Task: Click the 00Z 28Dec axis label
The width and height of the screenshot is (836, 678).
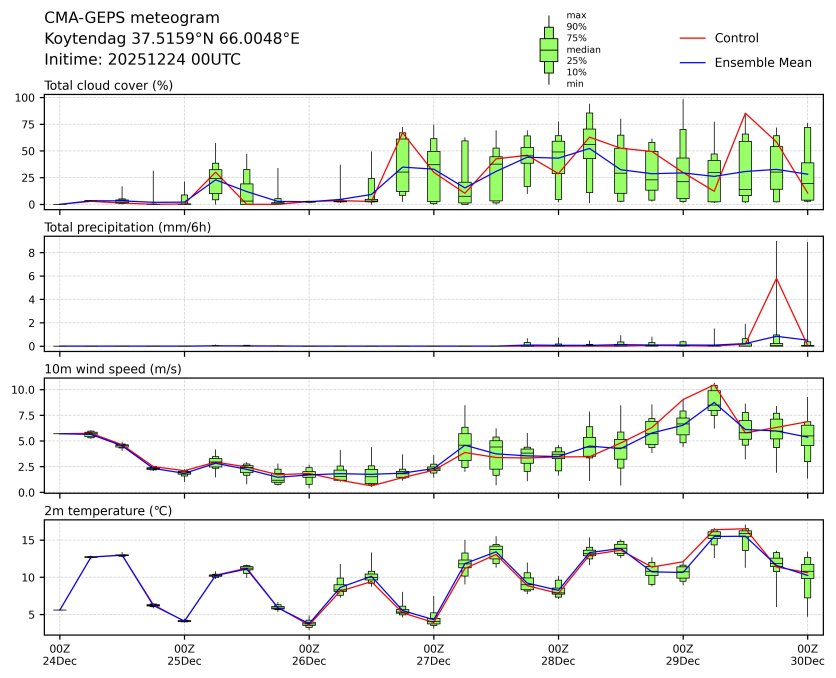Action: 558,655
